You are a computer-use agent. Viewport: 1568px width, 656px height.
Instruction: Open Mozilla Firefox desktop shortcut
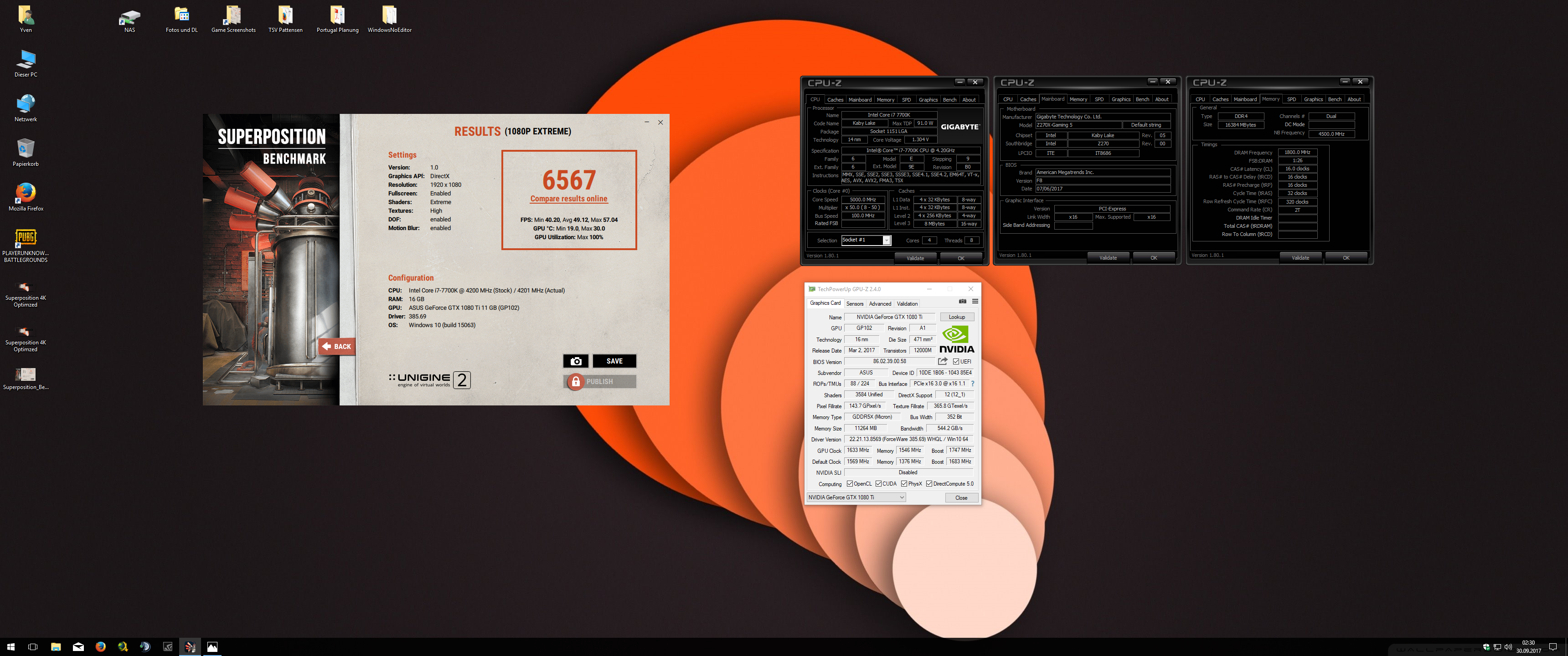tap(26, 197)
